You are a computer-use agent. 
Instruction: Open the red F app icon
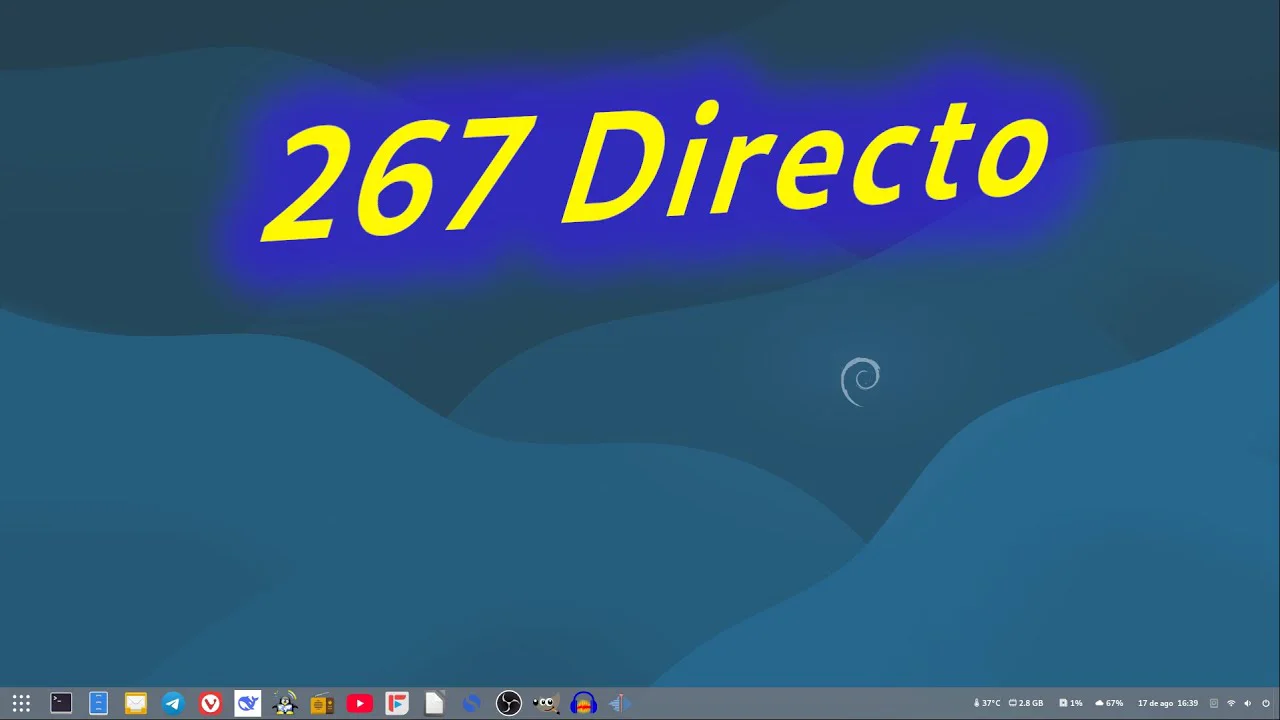coord(397,704)
